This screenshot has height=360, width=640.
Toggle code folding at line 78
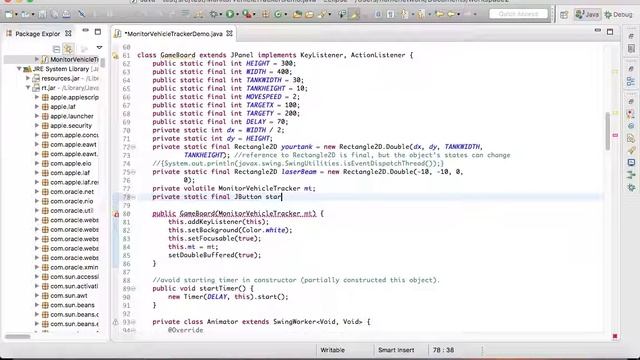point(133,197)
